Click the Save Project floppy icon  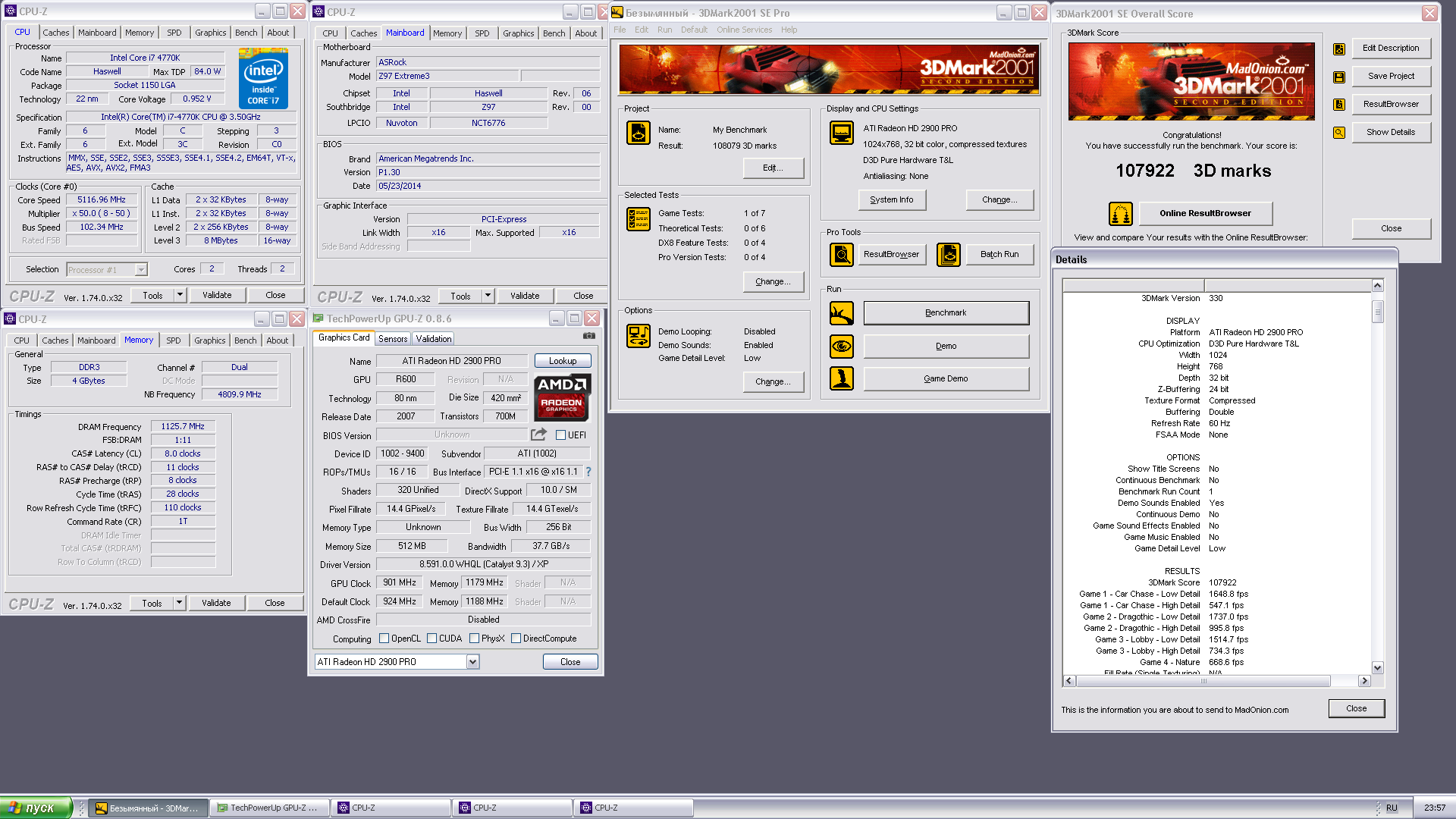(1339, 77)
